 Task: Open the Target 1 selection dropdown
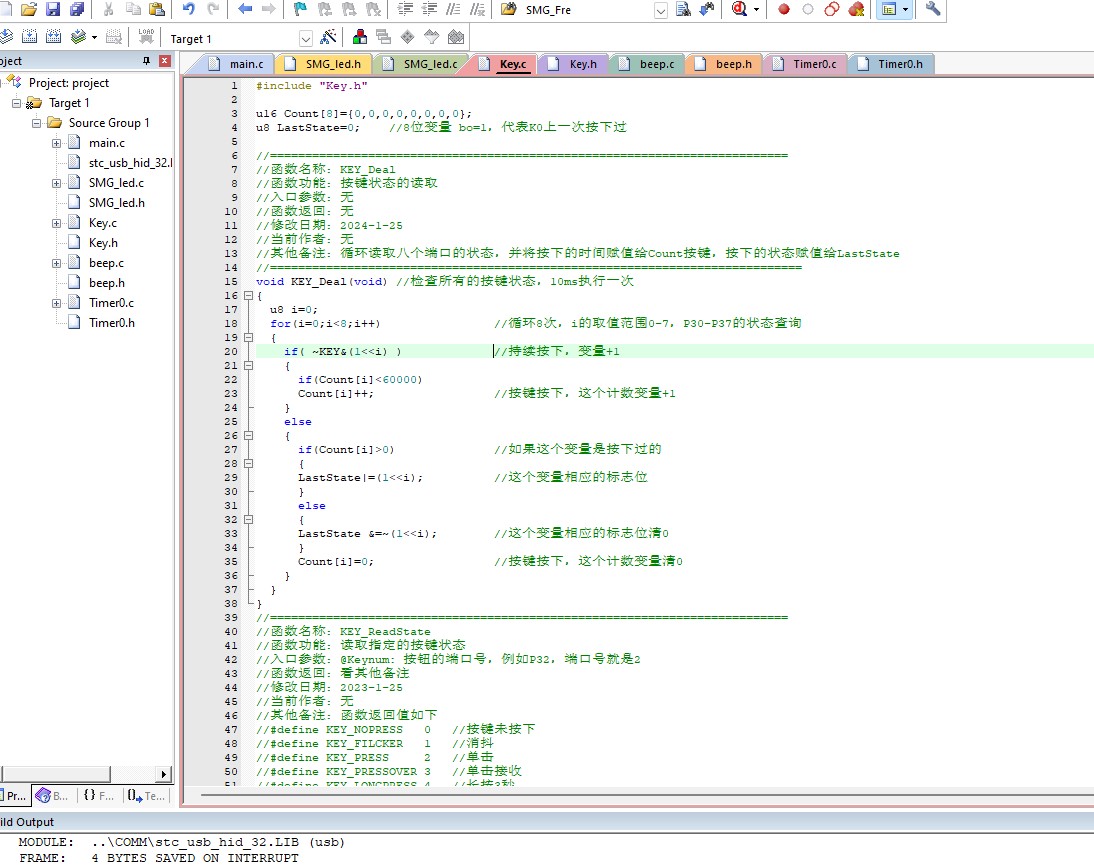pyautogui.click(x=305, y=38)
